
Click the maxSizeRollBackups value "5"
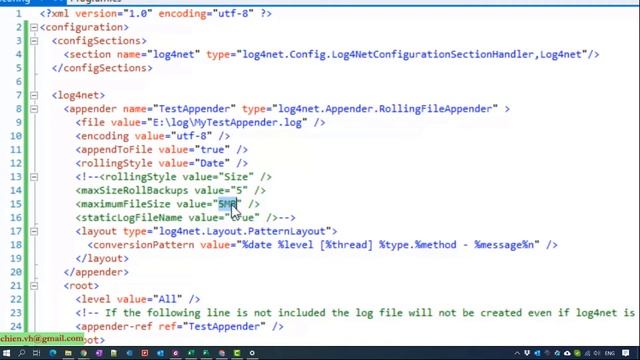point(239,191)
